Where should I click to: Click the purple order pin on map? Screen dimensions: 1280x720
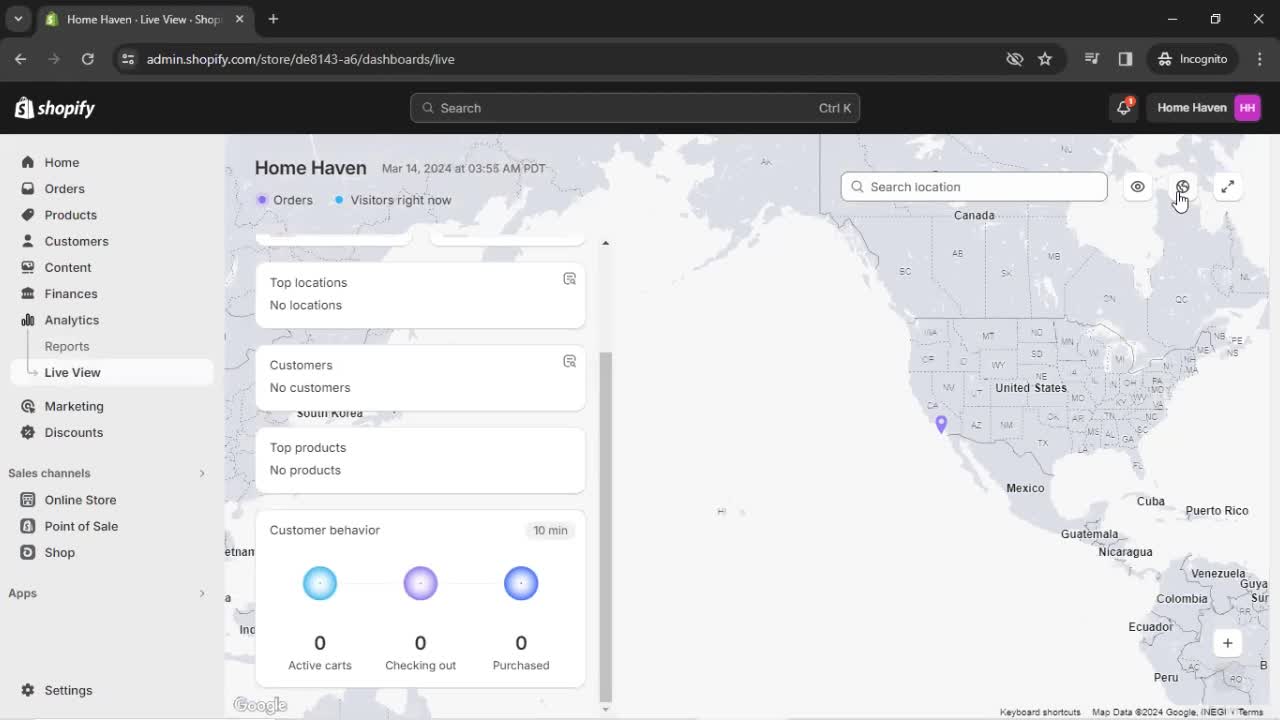941,424
